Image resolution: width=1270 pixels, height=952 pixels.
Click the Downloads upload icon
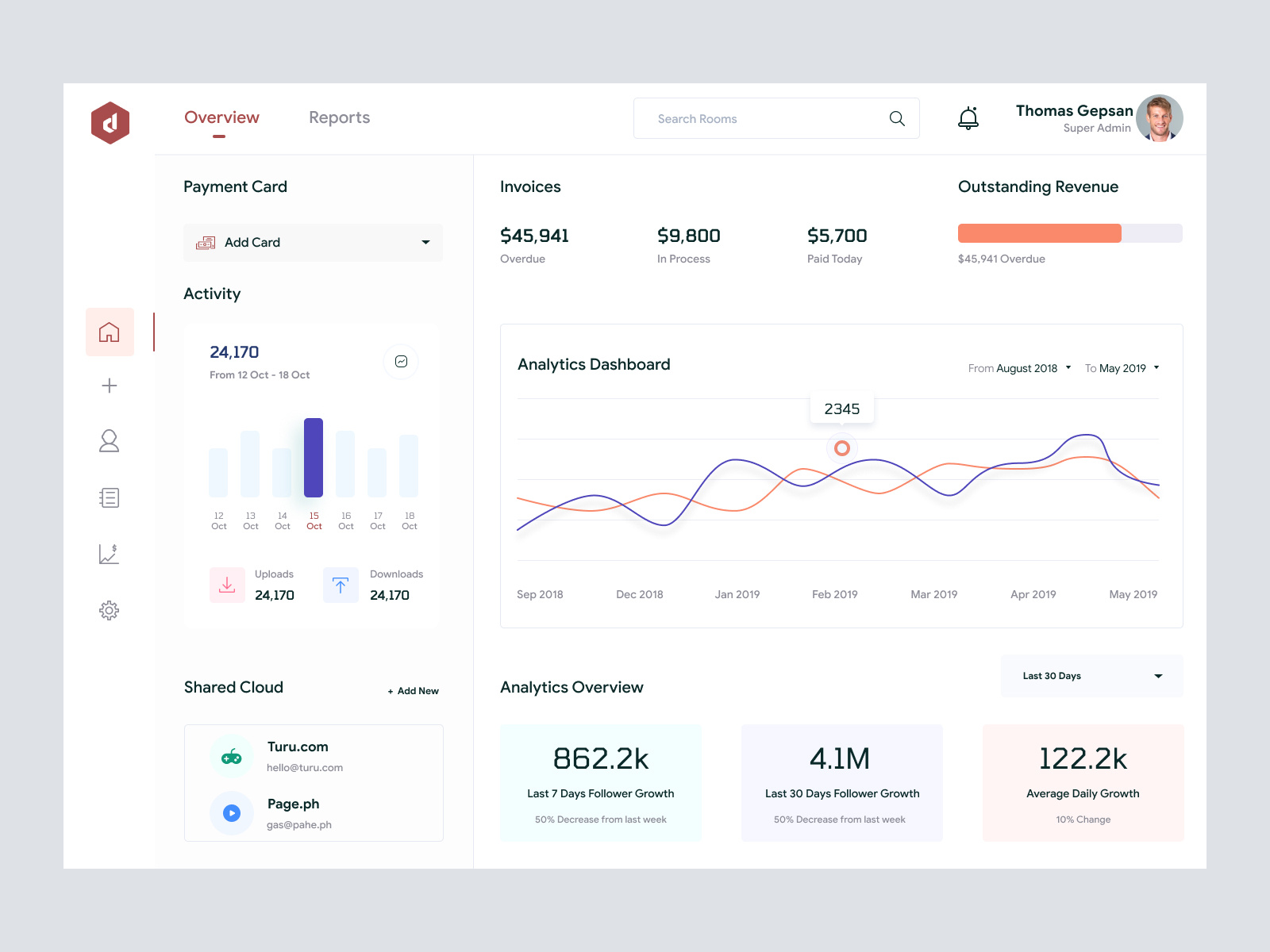[341, 585]
